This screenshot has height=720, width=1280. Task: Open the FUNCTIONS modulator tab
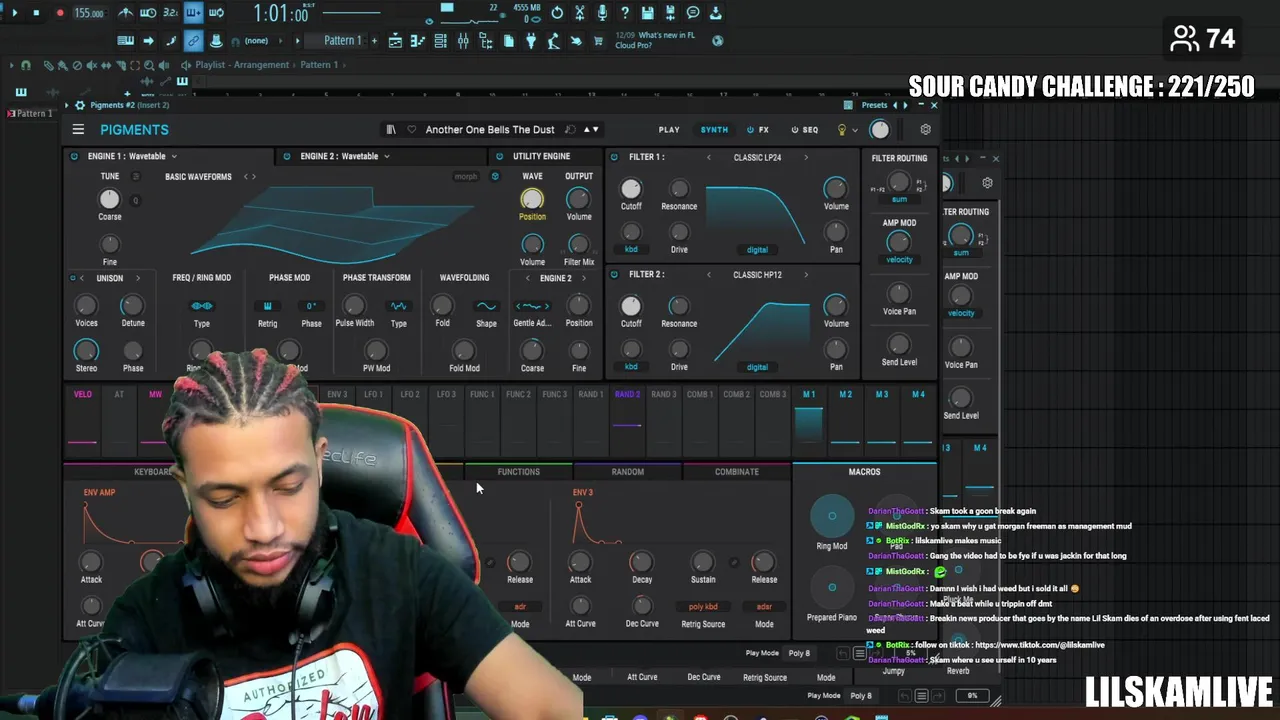[518, 472]
